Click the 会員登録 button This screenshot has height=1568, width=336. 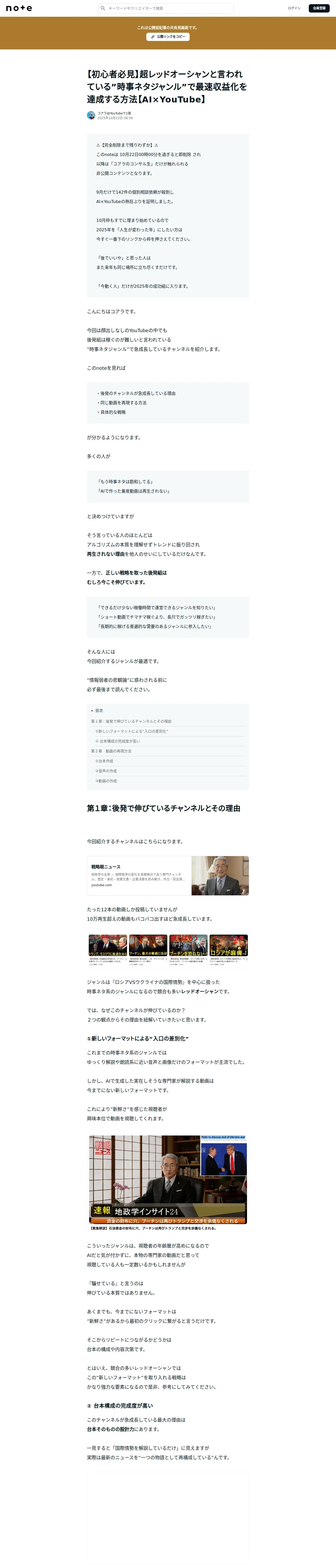pyautogui.click(x=319, y=9)
